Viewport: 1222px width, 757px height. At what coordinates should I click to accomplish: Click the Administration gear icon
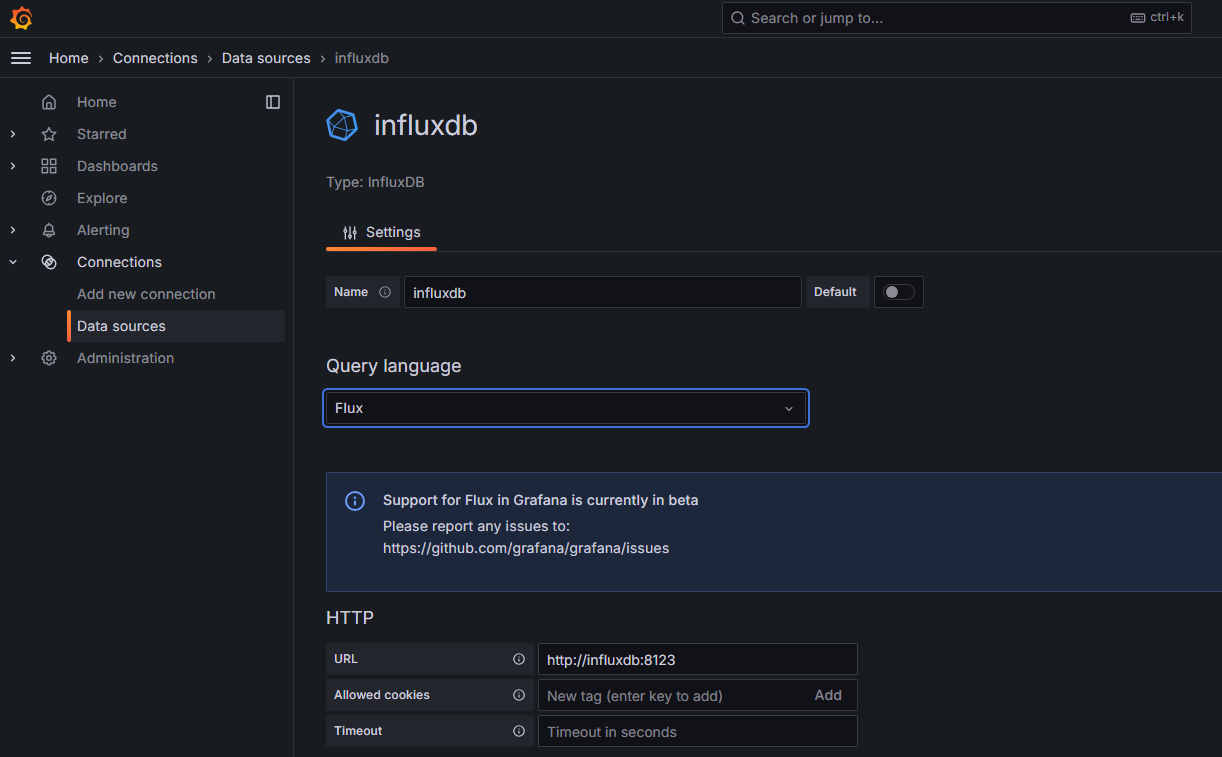[49, 358]
